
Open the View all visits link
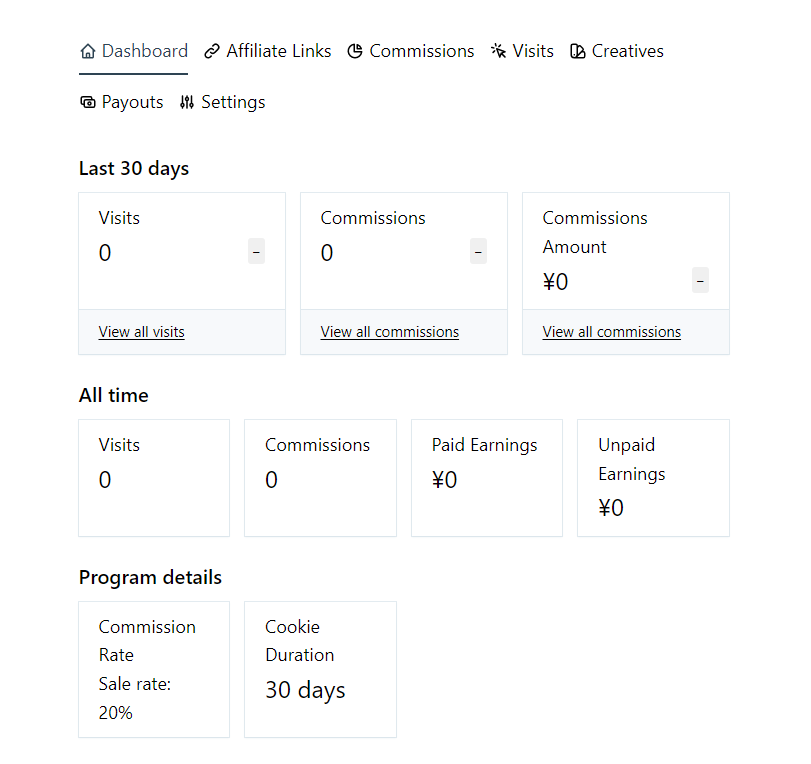[x=141, y=332]
